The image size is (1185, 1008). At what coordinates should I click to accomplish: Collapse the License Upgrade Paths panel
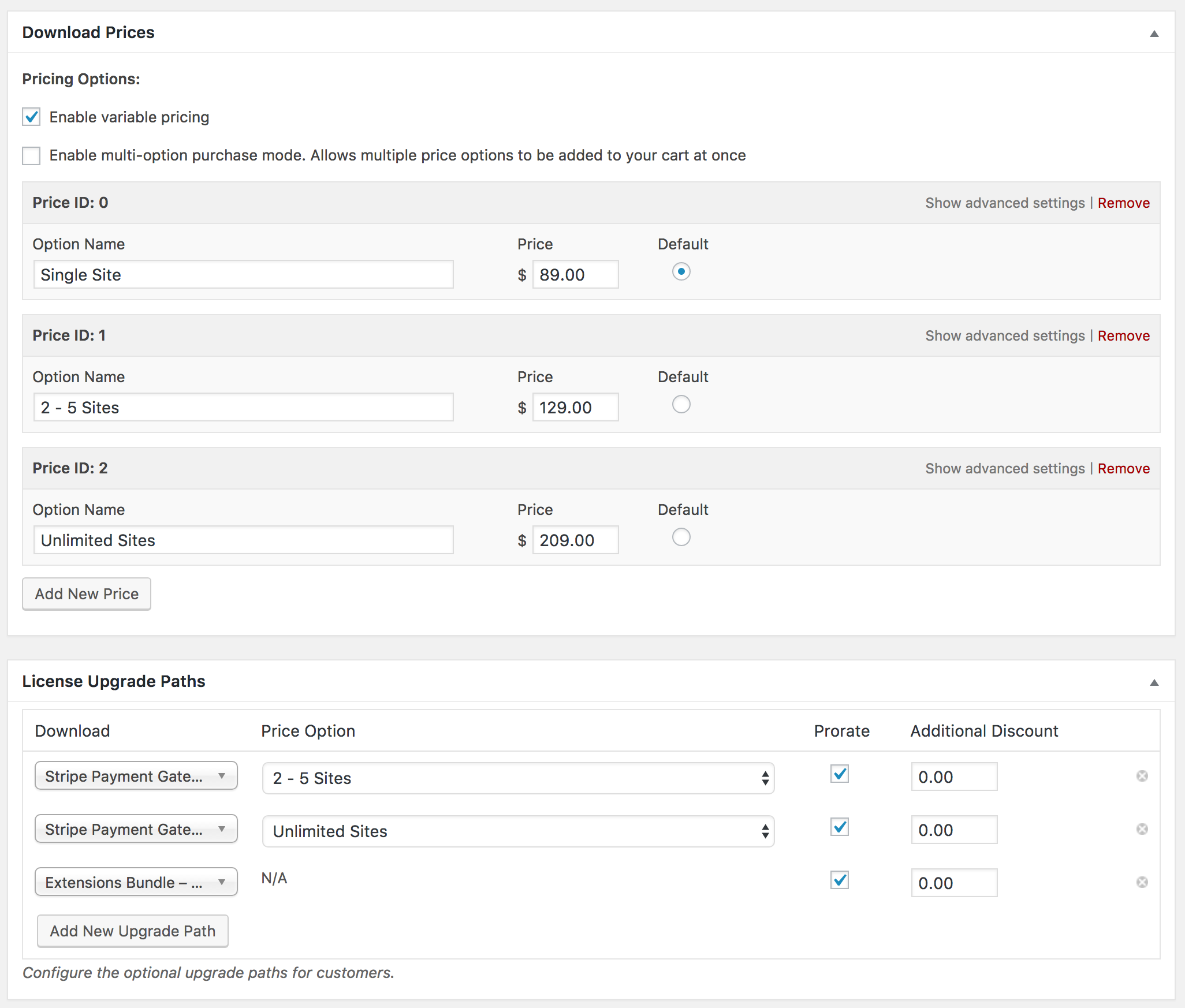click(x=1154, y=682)
